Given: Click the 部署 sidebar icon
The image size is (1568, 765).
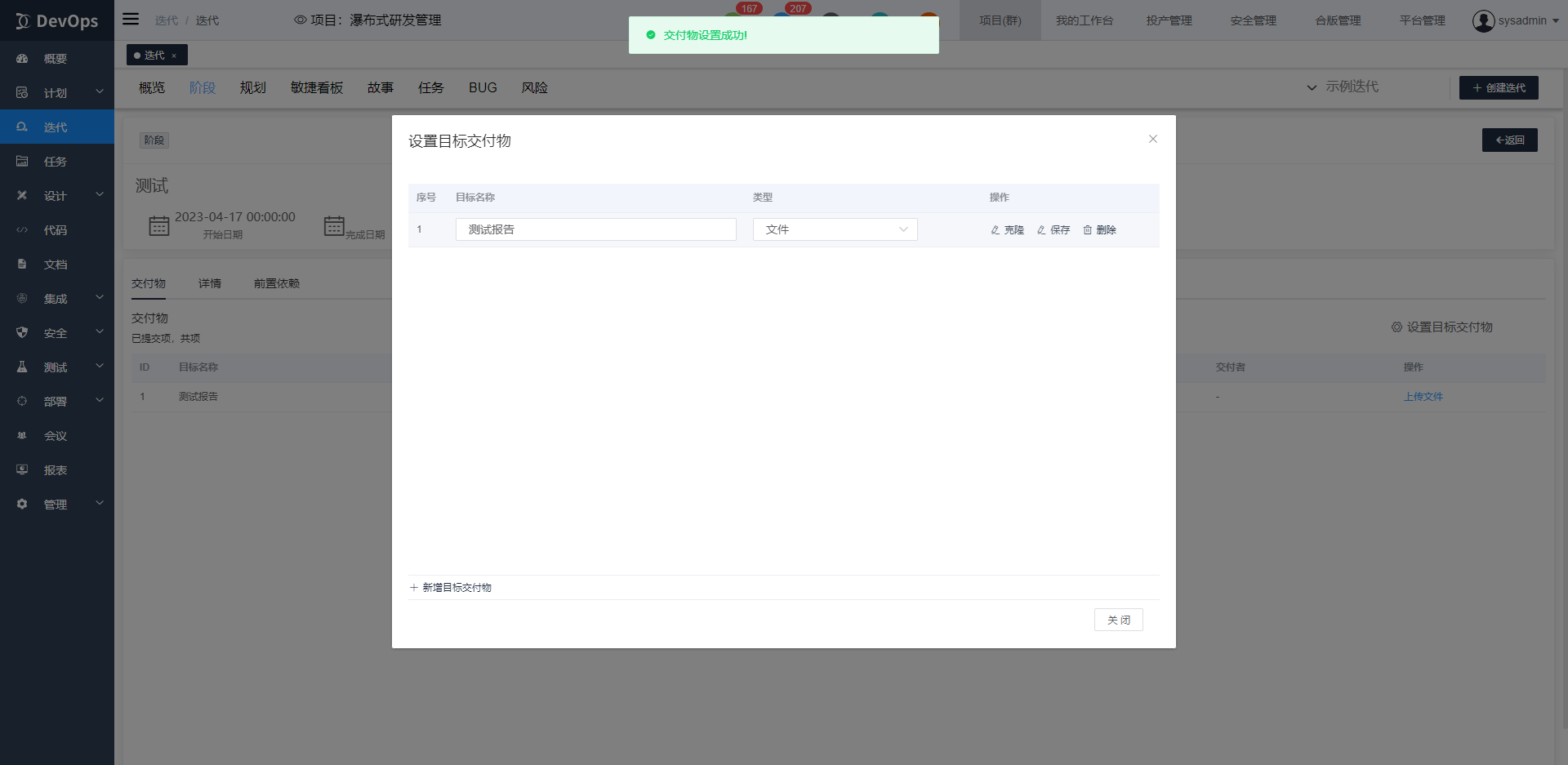Looking at the screenshot, I should pyautogui.click(x=22, y=402).
